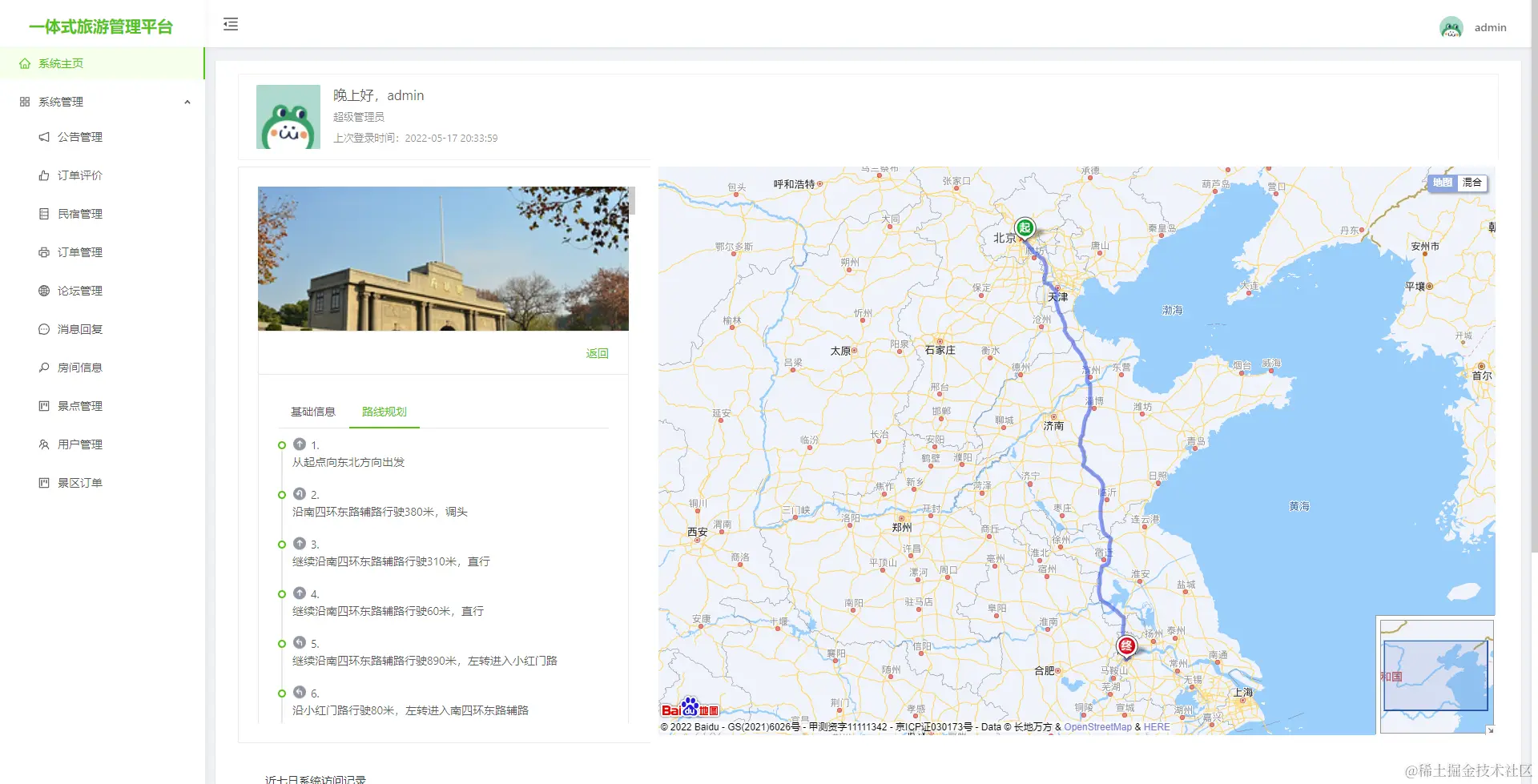Click the chat bubble icon for 消息回复
The width and height of the screenshot is (1538, 784).
click(x=44, y=329)
